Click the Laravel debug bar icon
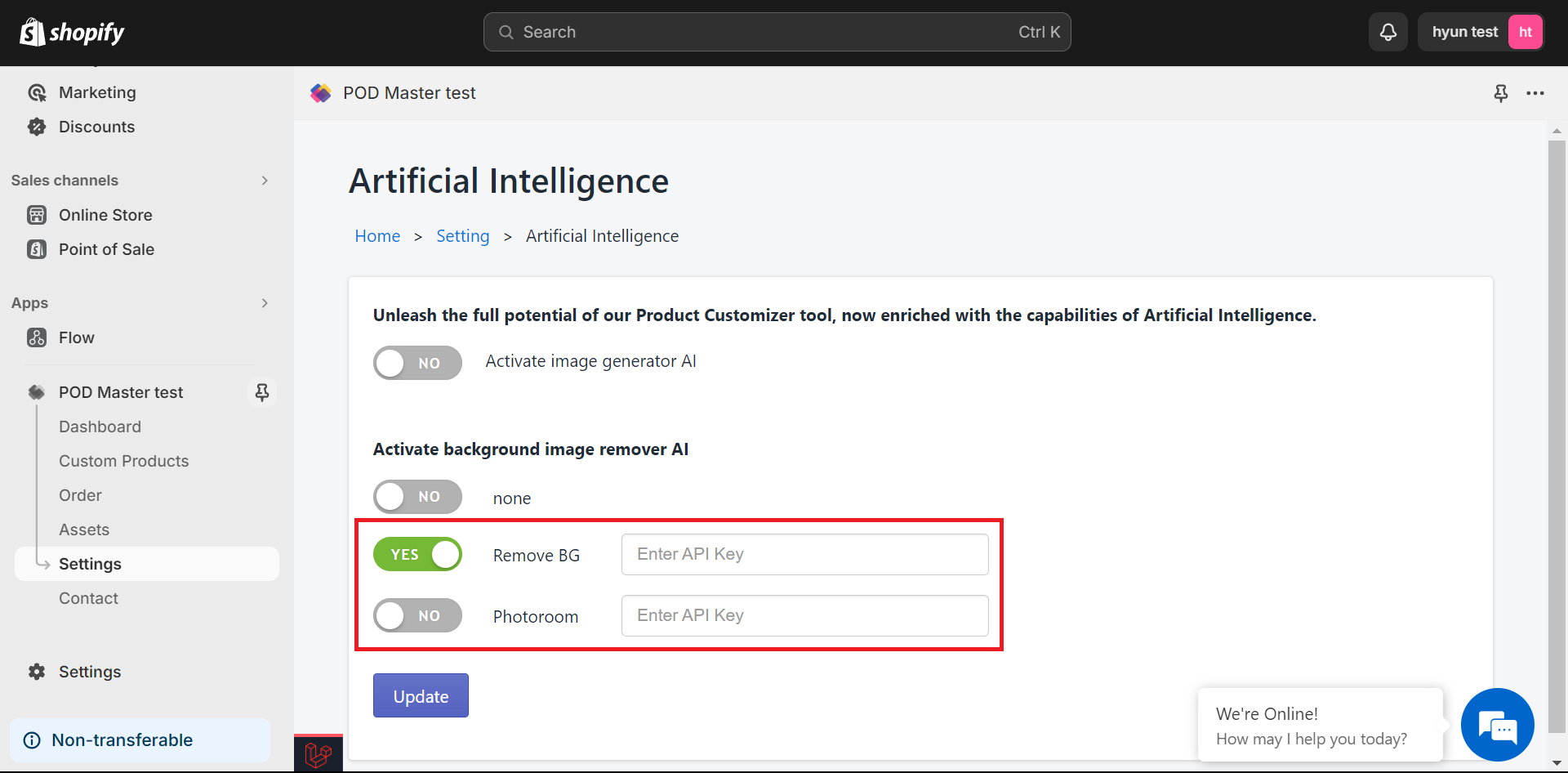 click(x=318, y=753)
